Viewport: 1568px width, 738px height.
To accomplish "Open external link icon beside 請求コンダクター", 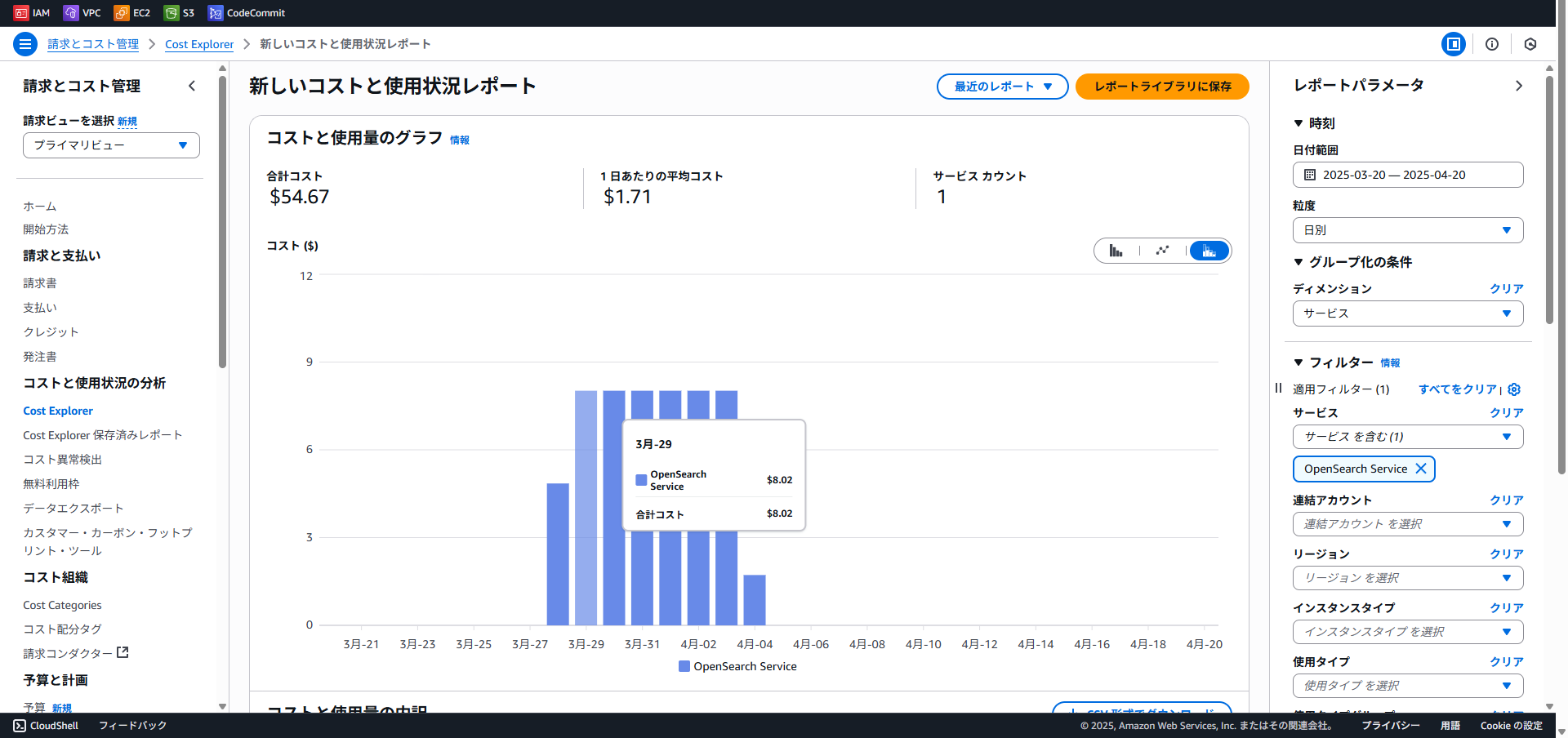I will [123, 652].
